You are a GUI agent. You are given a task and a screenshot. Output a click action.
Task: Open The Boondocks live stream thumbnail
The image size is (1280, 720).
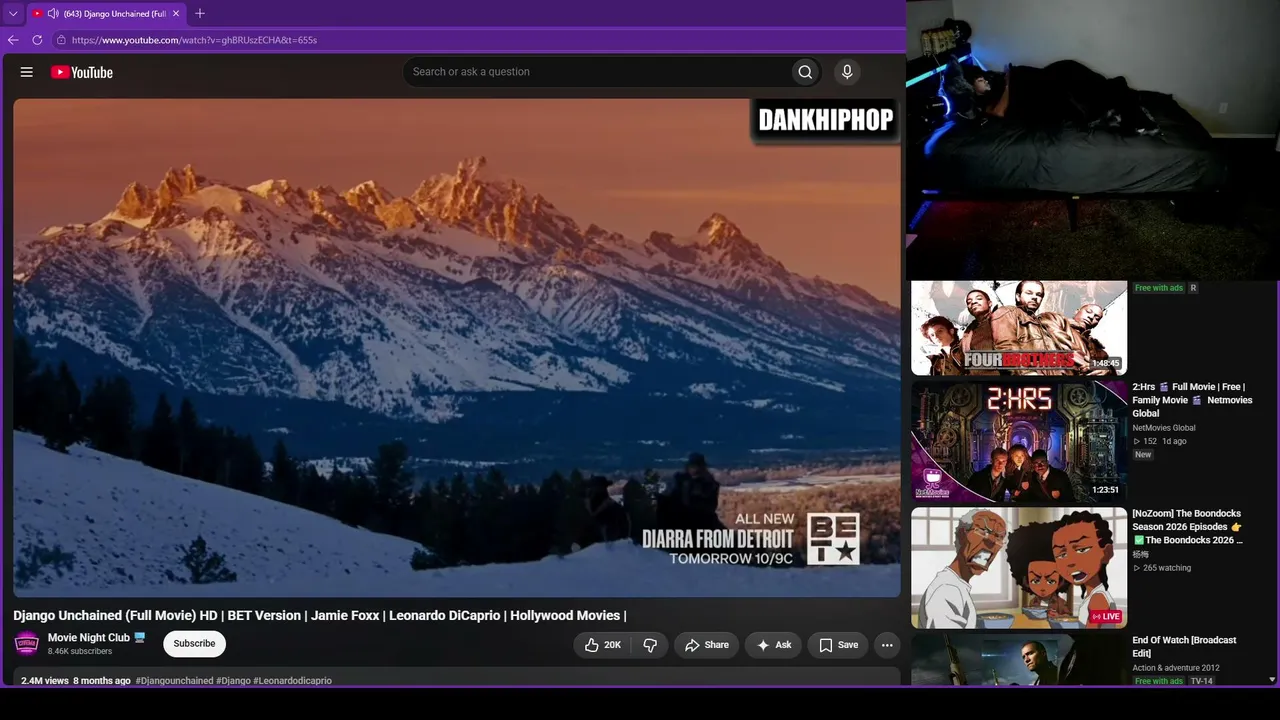click(x=1019, y=568)
